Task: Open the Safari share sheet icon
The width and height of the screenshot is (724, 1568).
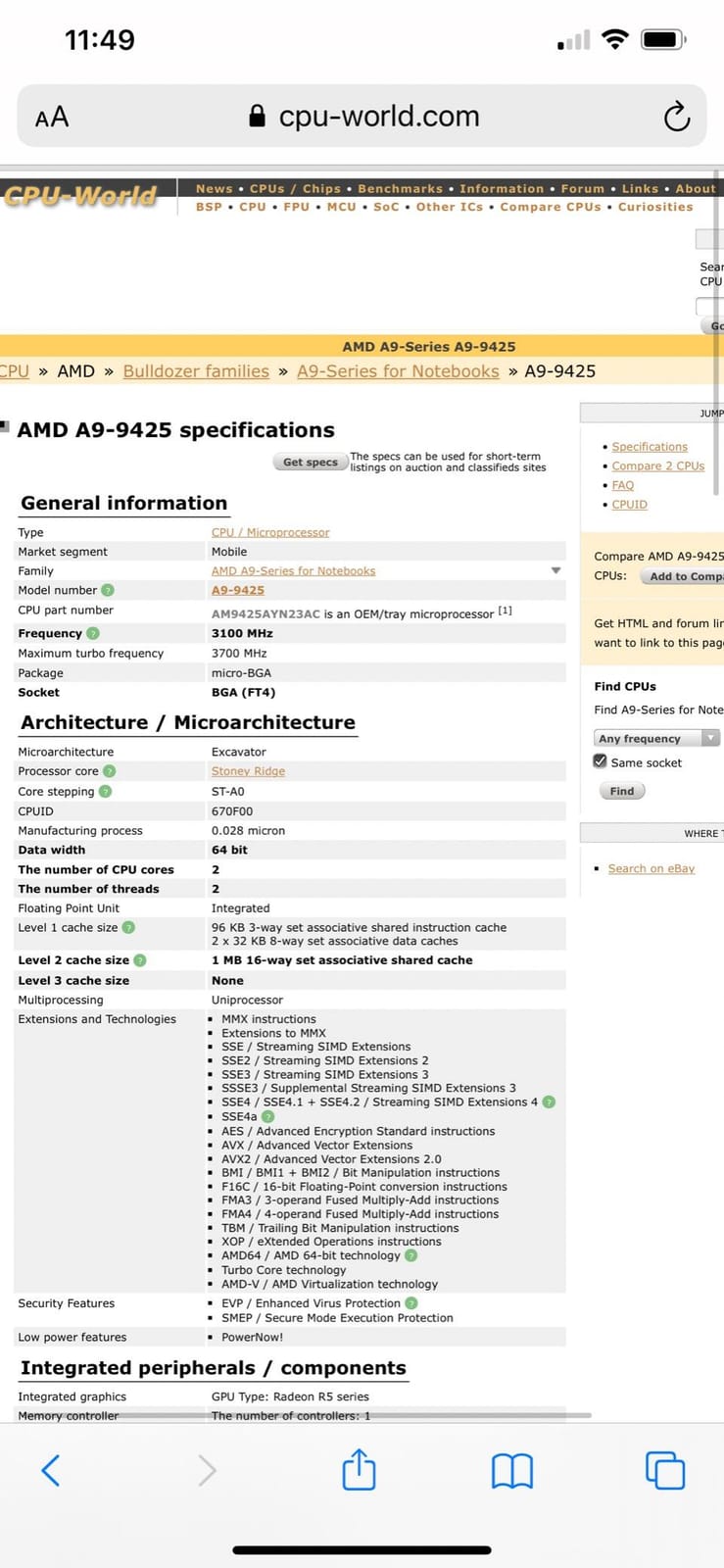Action: click(x=359, y=1469)
